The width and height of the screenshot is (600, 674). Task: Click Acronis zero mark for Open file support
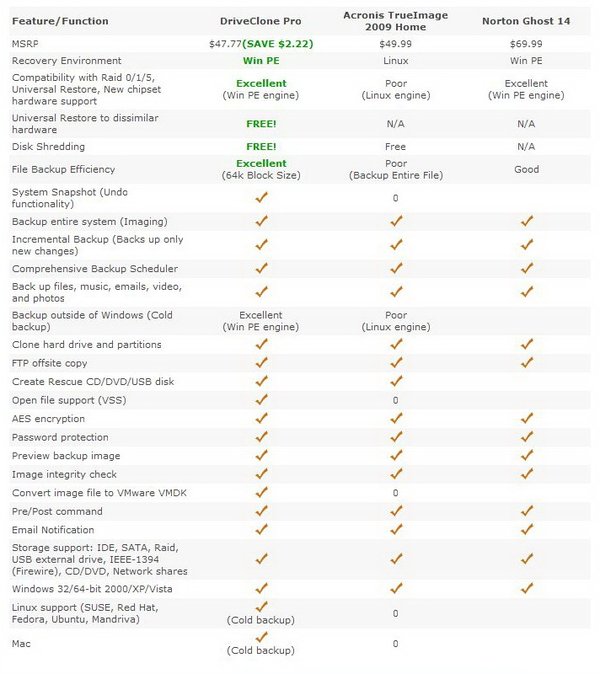coord(395,400)
